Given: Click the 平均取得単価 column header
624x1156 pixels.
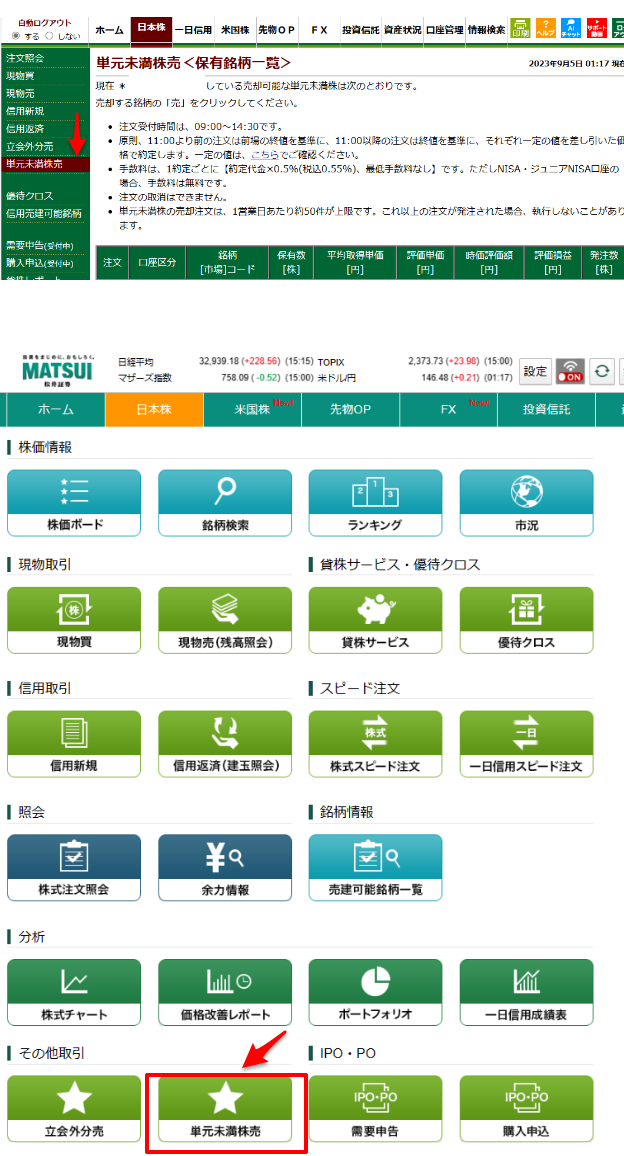Looking at the screenshot, I should point(356,263).
